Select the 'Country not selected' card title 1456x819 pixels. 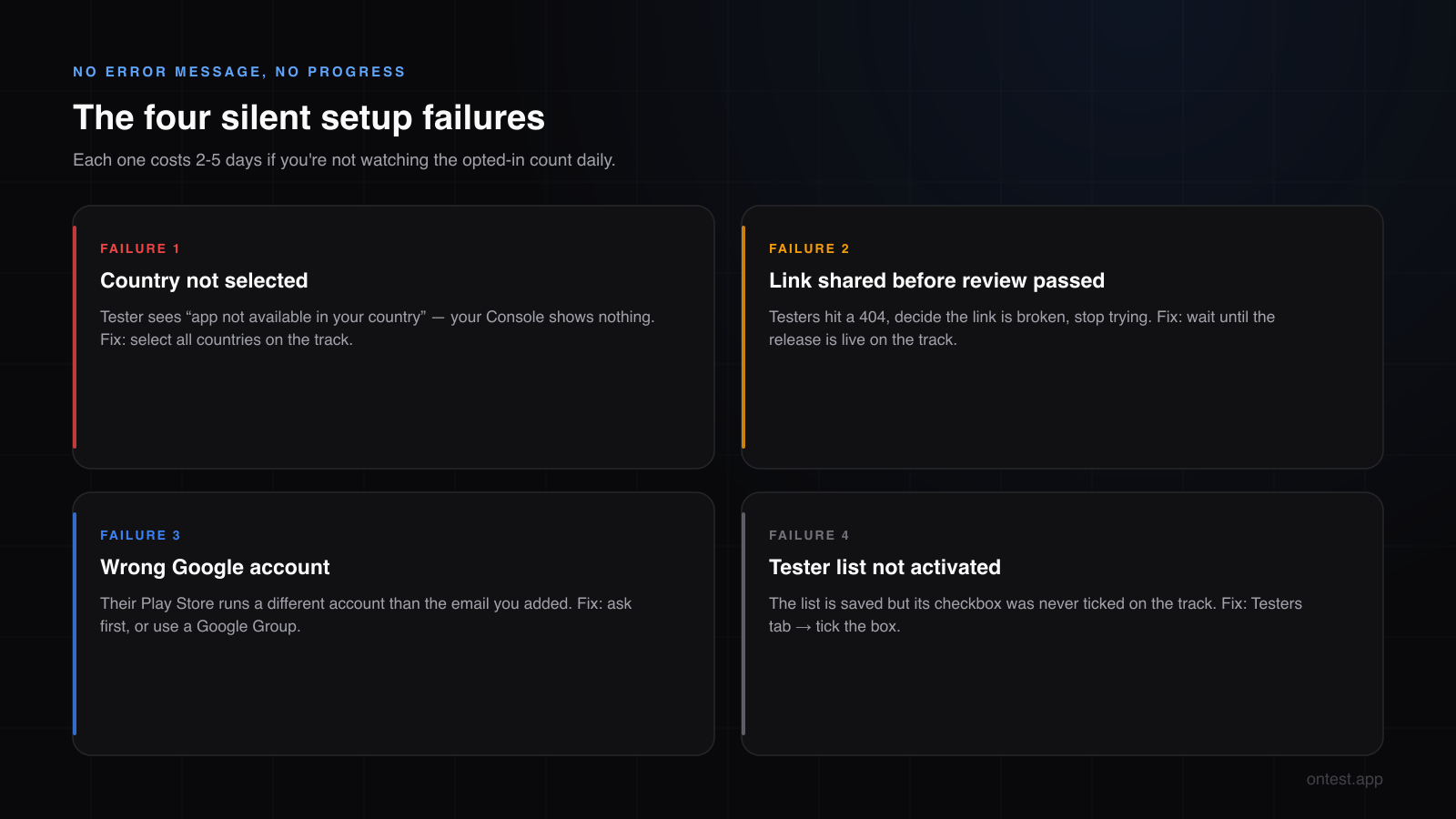[204, 280]
